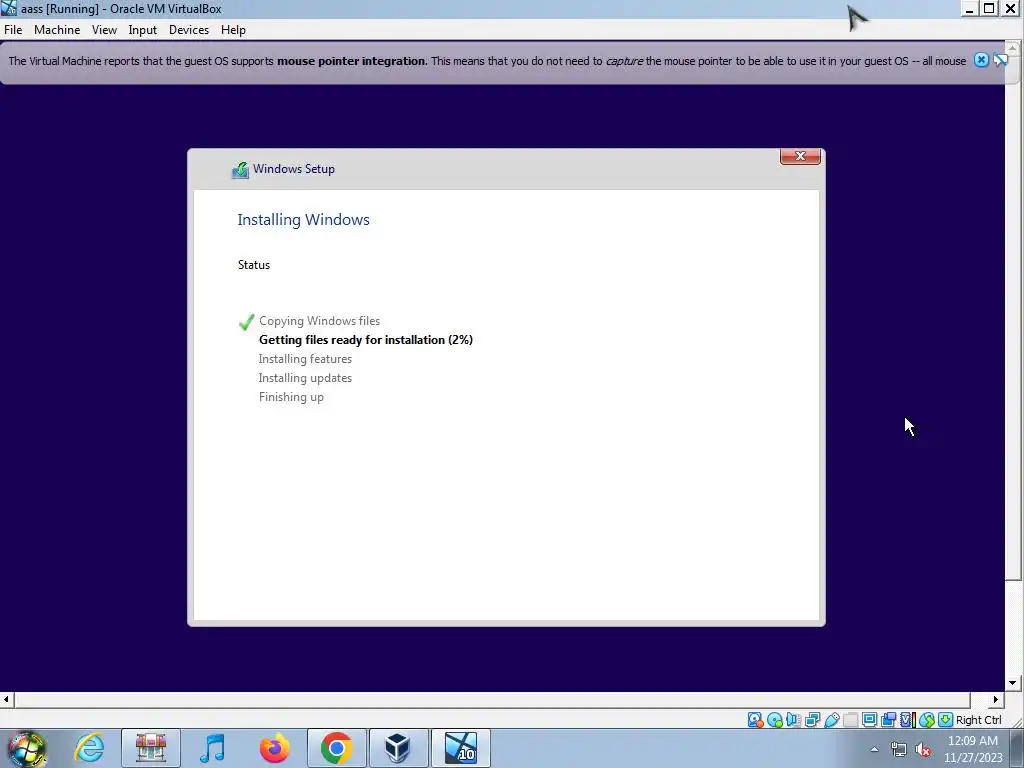This screenshot has height=768, width=1024.
Task: Click "Getting files ready for installation (2%)"
Action: click(366, 340)
